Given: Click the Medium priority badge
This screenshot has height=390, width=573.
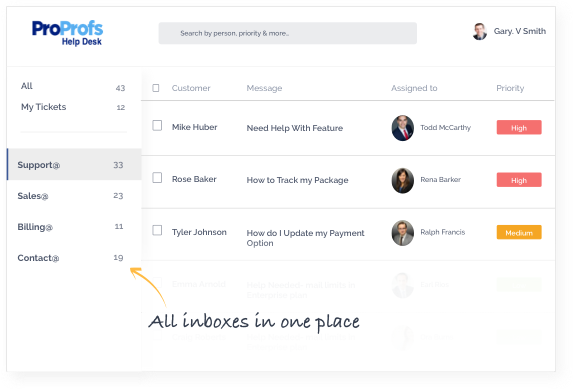Looking at the screenshot, I should [x=519, y=232].
